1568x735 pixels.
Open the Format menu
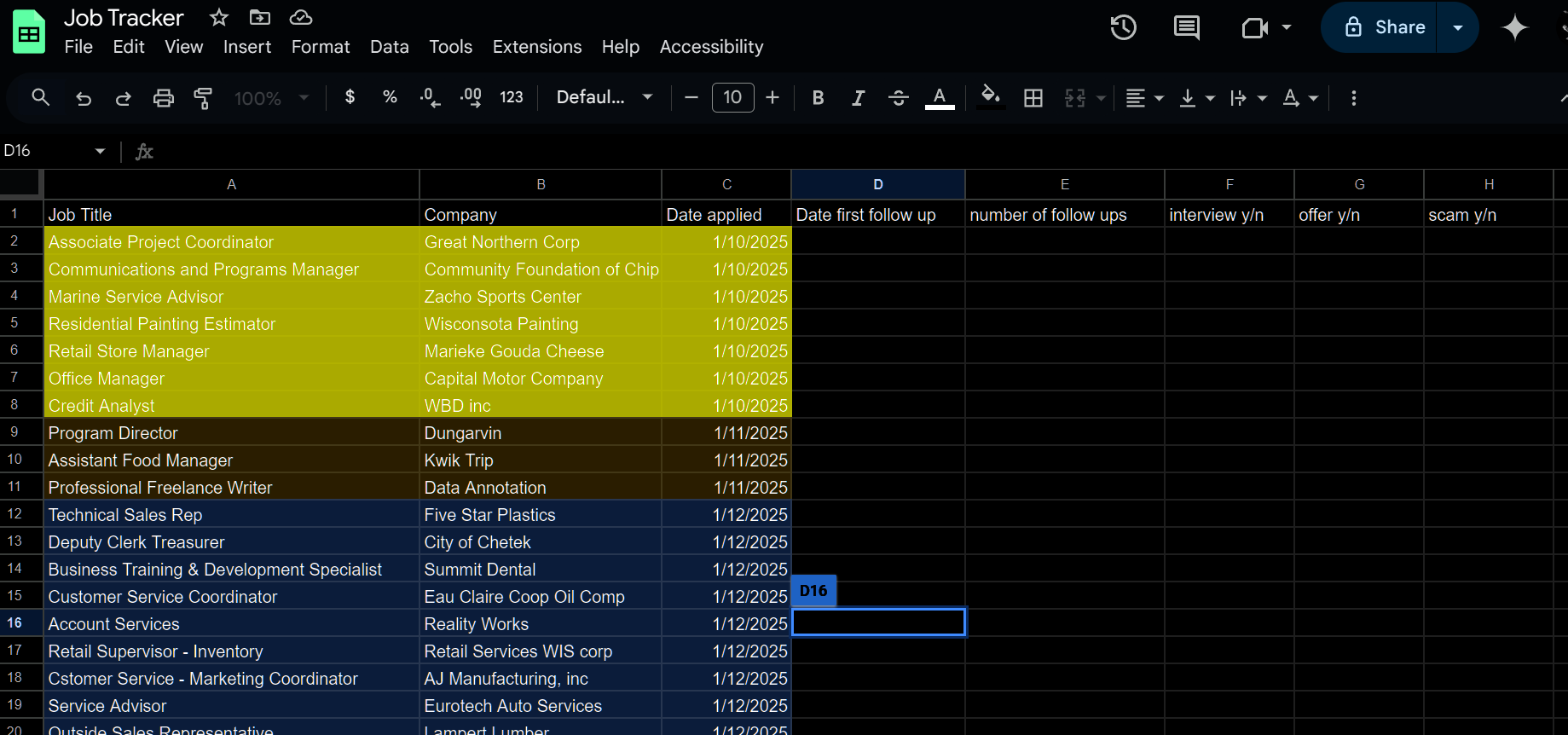321,47
